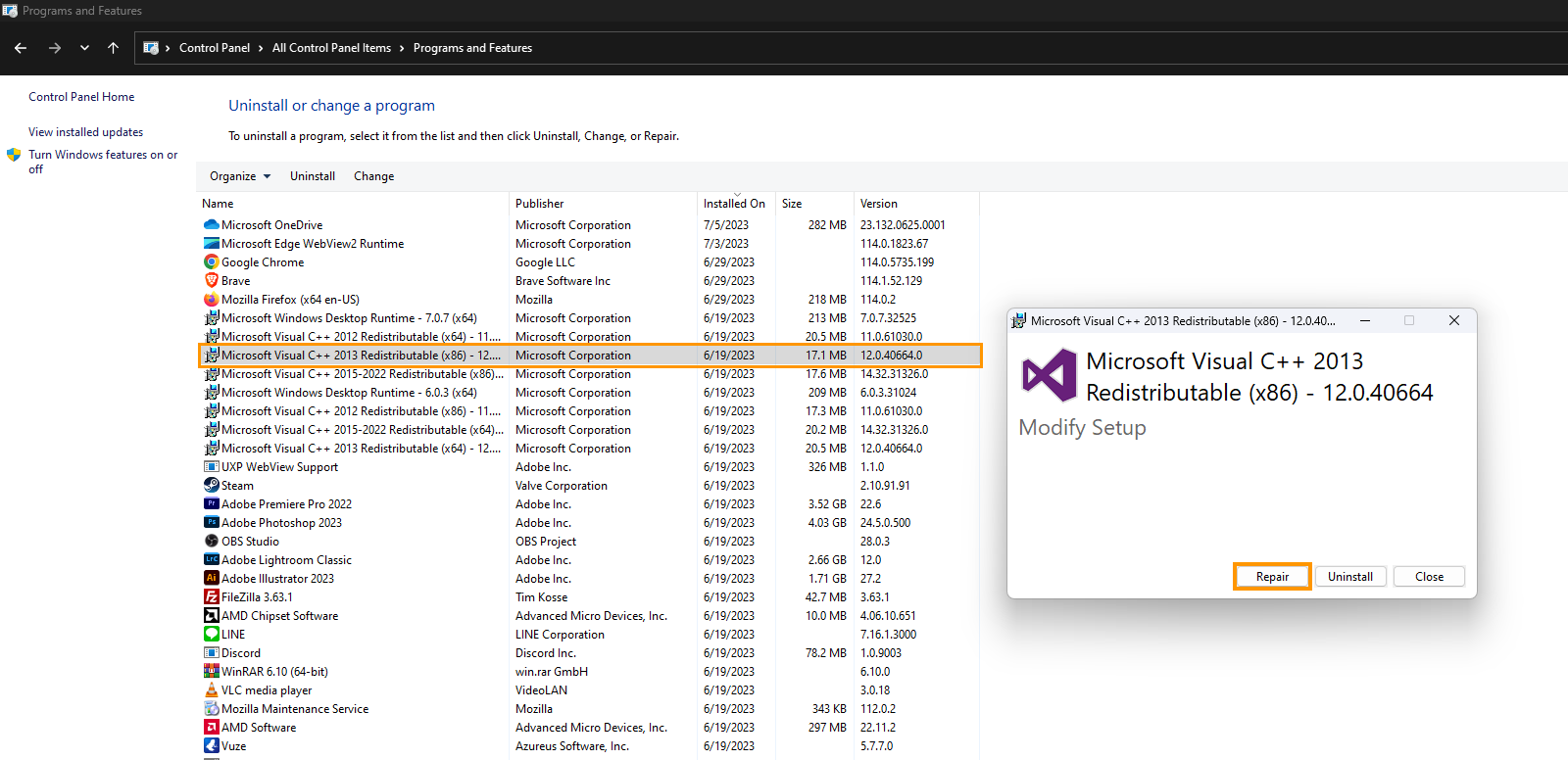Click the Close button in setup dialog
This screenshot has height=760, width=1568.
coord(1429,577)
